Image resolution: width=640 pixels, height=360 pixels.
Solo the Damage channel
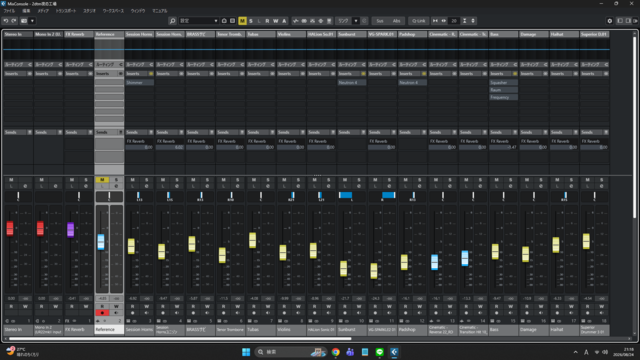tap(541, 180)
